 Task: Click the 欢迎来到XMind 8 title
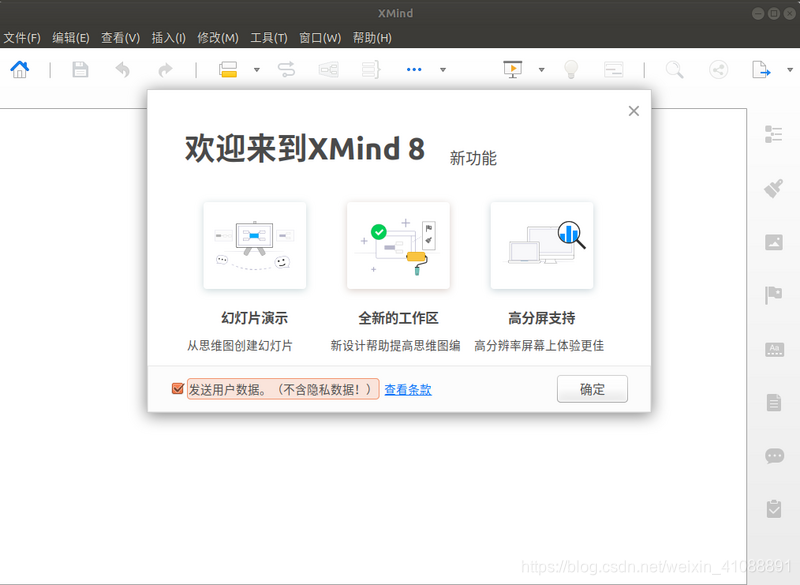305,149
